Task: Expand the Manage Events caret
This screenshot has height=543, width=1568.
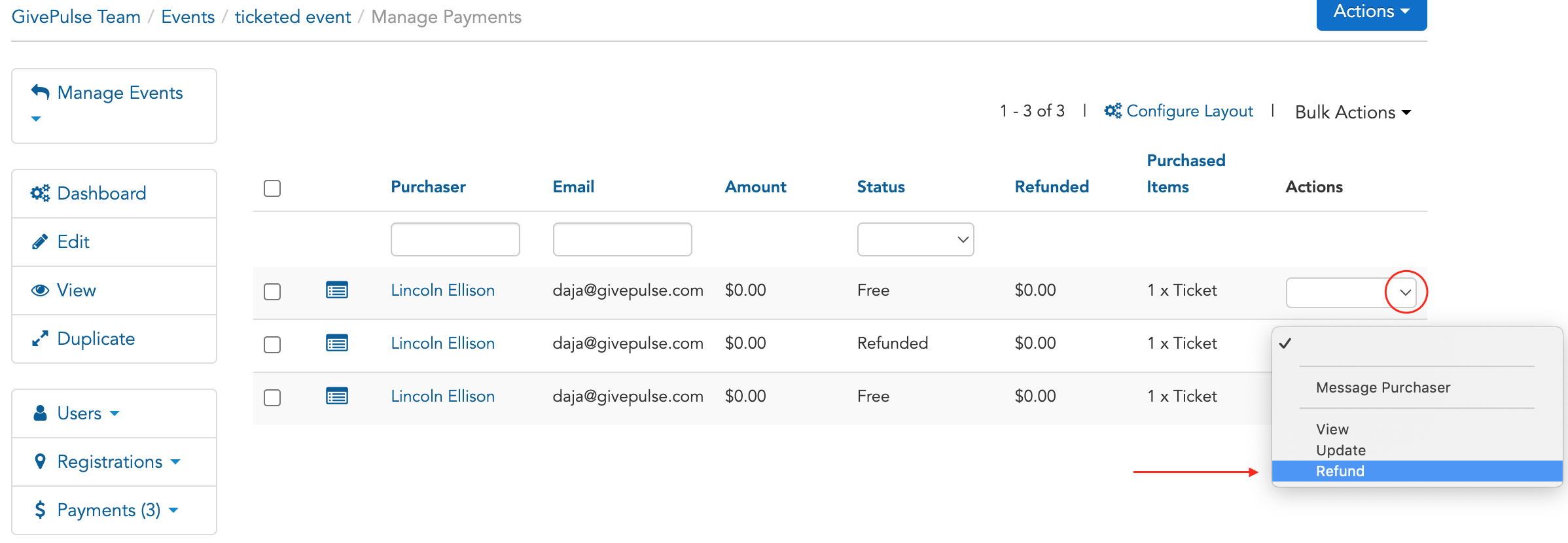Action: coord(36,119)
